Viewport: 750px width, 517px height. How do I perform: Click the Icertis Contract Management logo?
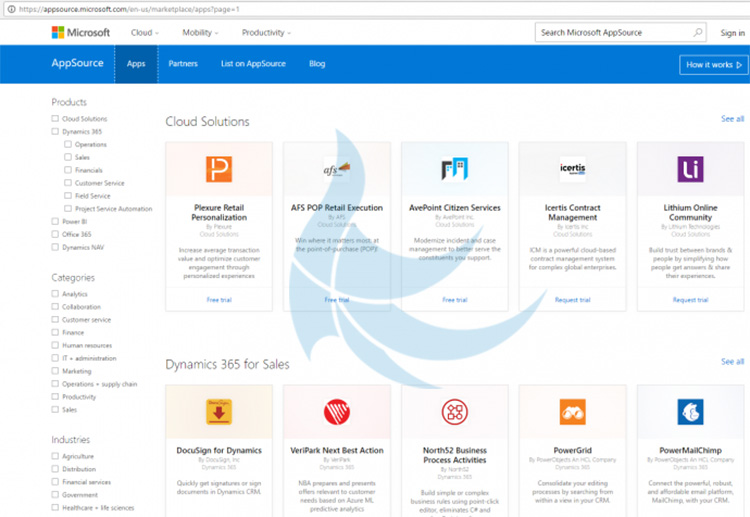(573, 169)
